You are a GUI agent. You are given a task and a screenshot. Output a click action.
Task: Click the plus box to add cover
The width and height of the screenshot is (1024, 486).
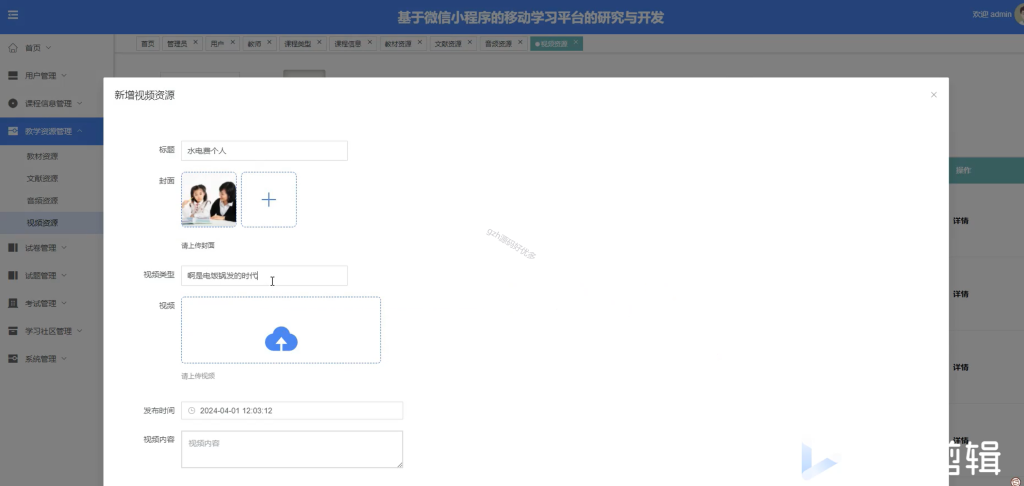(269, 200)
